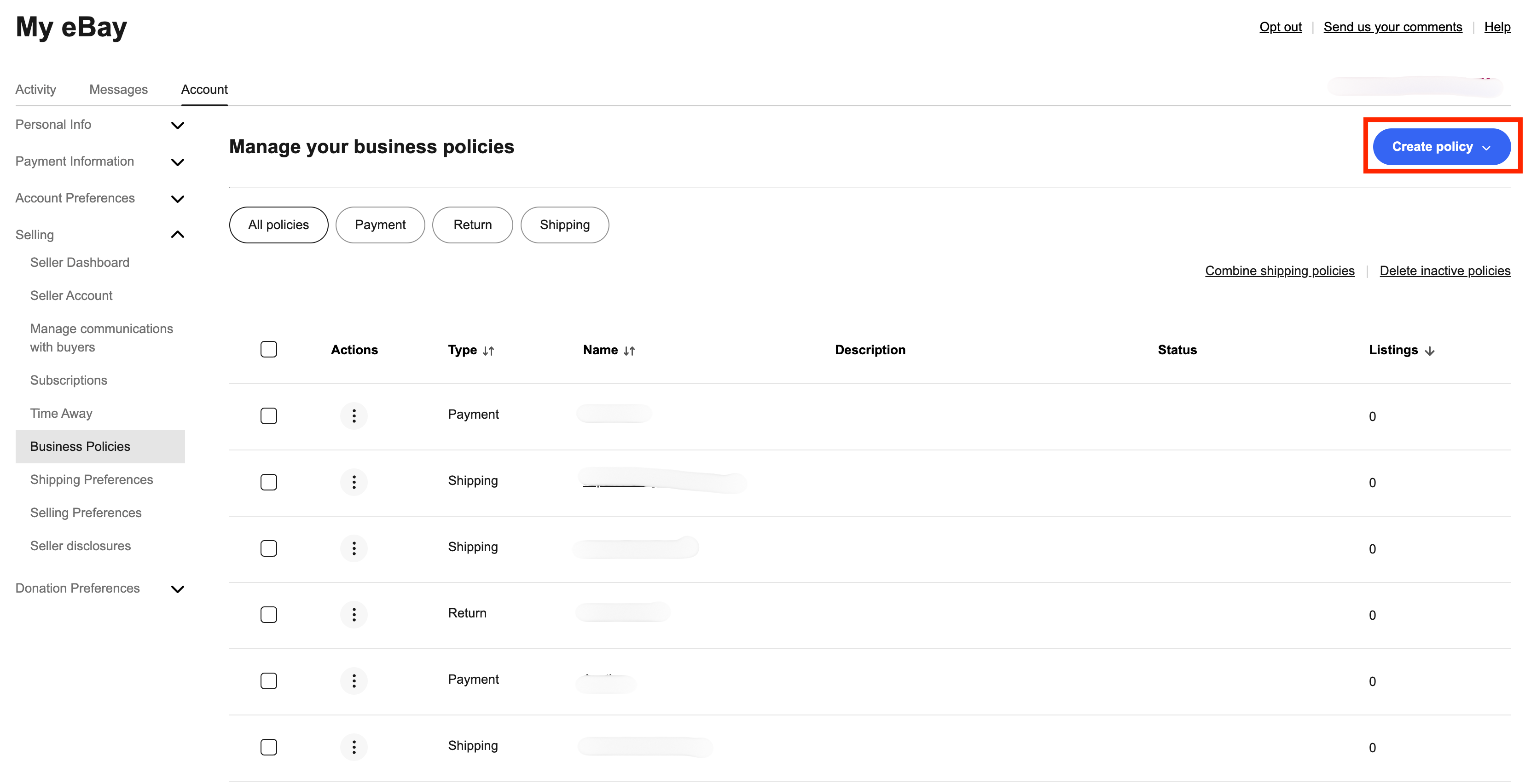Check the first Shipping policy row
The height and width of the screenshot is (784, 1531).
pos(269,482)
